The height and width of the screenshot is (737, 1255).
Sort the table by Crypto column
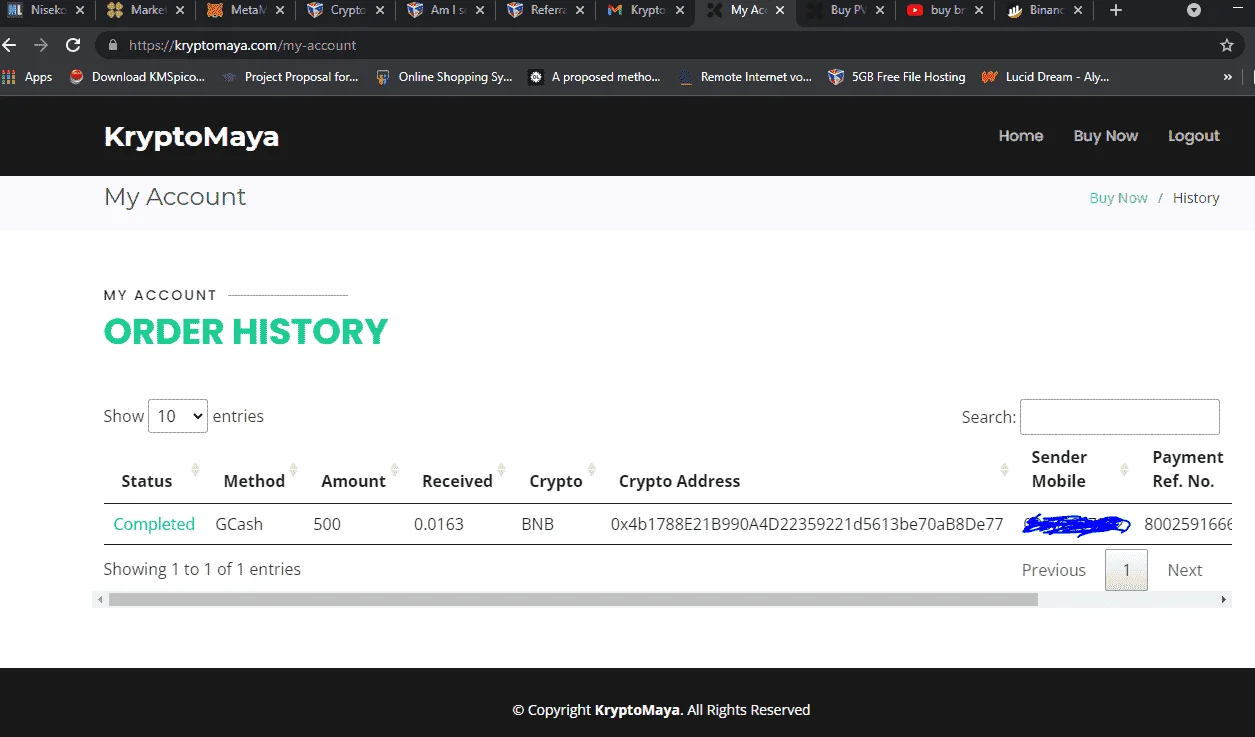pyautogui.click(x=557, y=481)
